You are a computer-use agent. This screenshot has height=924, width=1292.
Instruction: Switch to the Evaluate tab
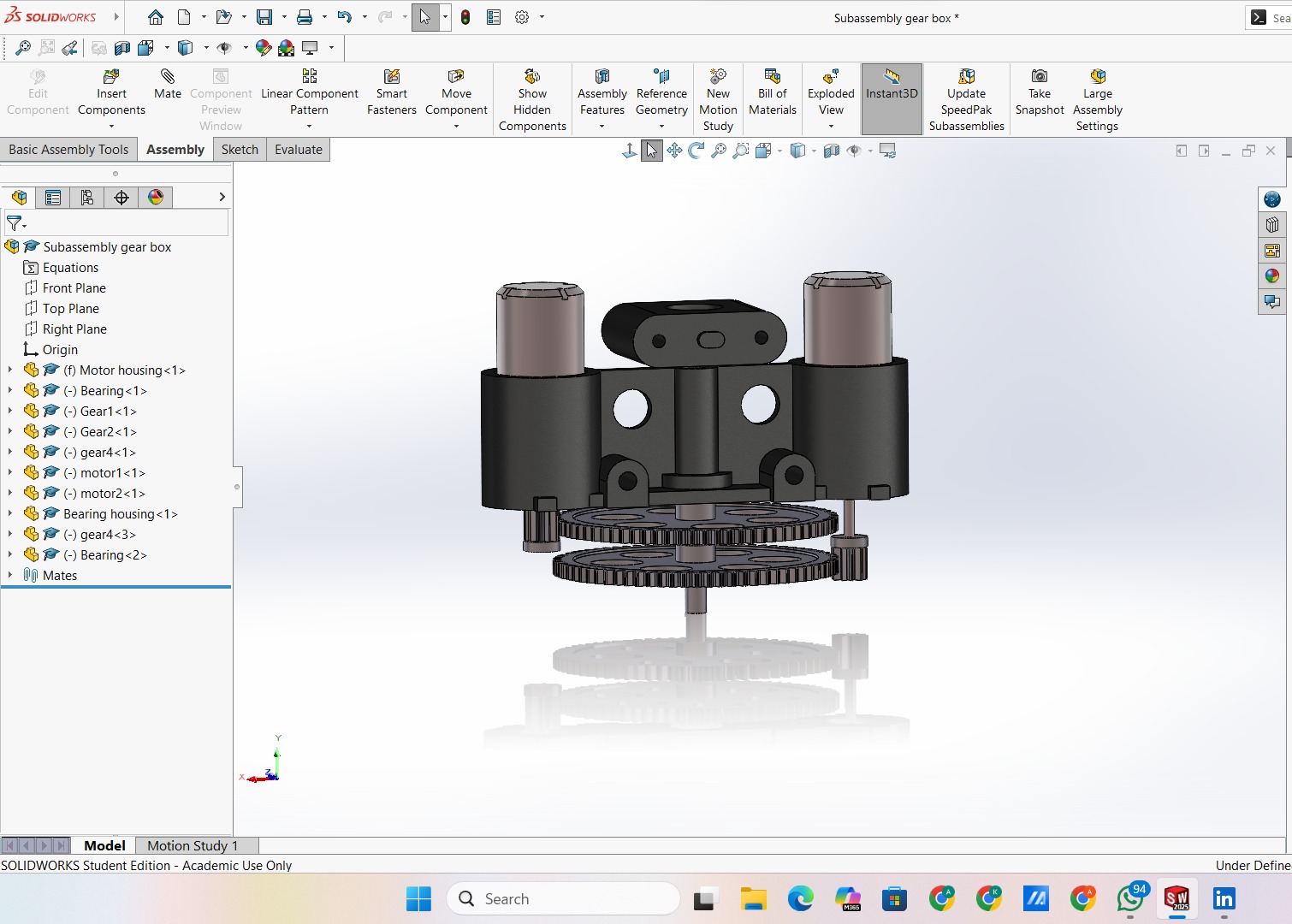[298, 150]
